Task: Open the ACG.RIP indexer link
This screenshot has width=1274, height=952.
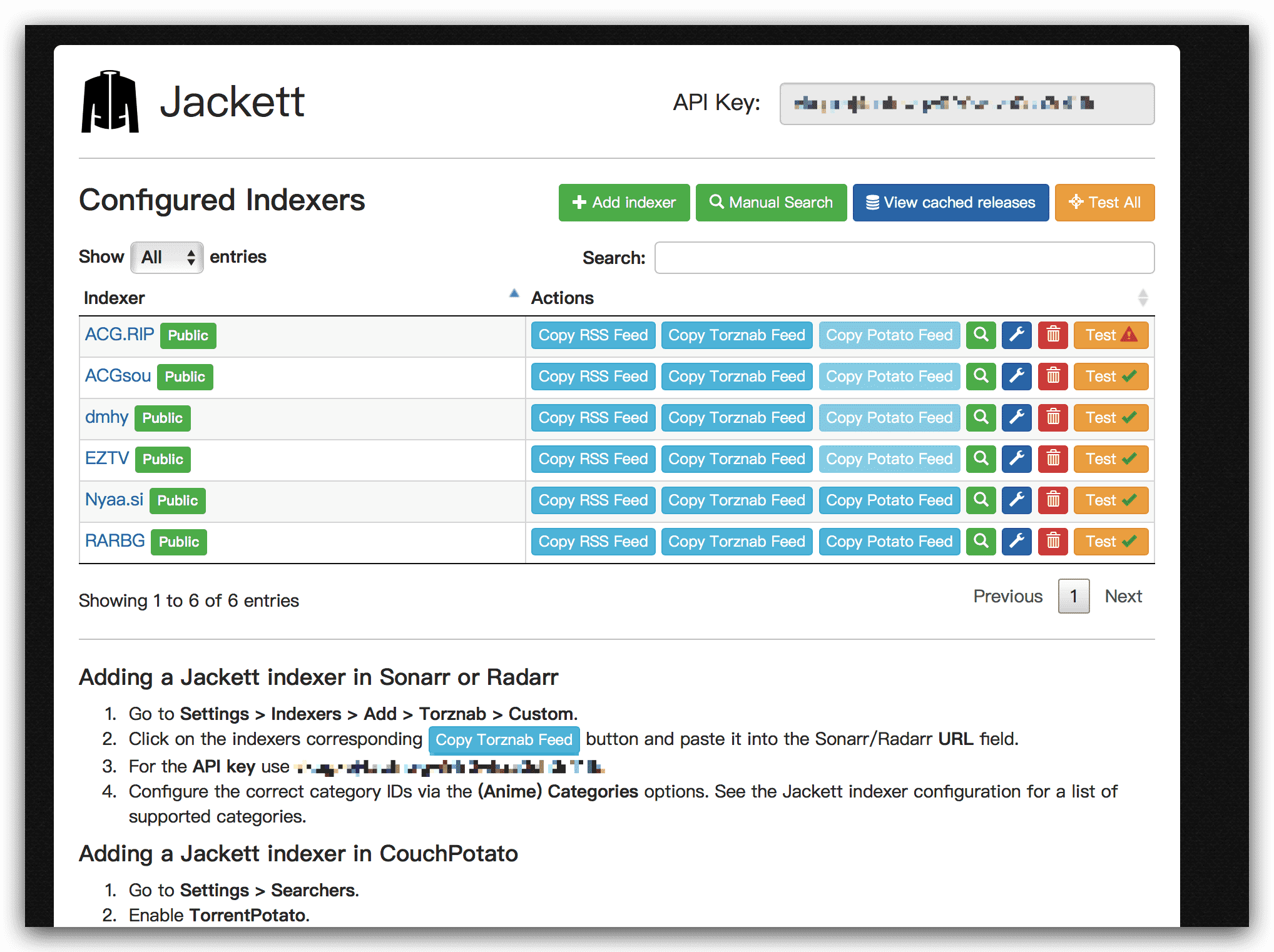Action: click(120, 334)
